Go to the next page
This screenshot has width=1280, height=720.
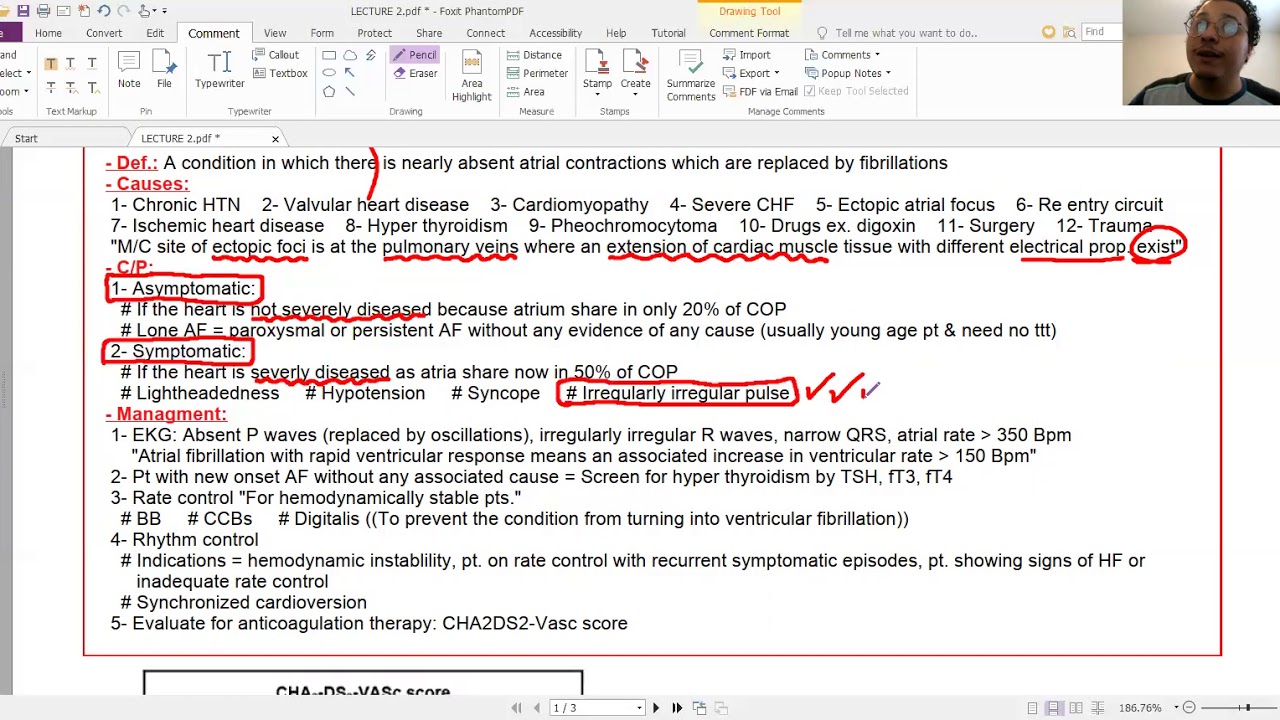tap(656, 708)
